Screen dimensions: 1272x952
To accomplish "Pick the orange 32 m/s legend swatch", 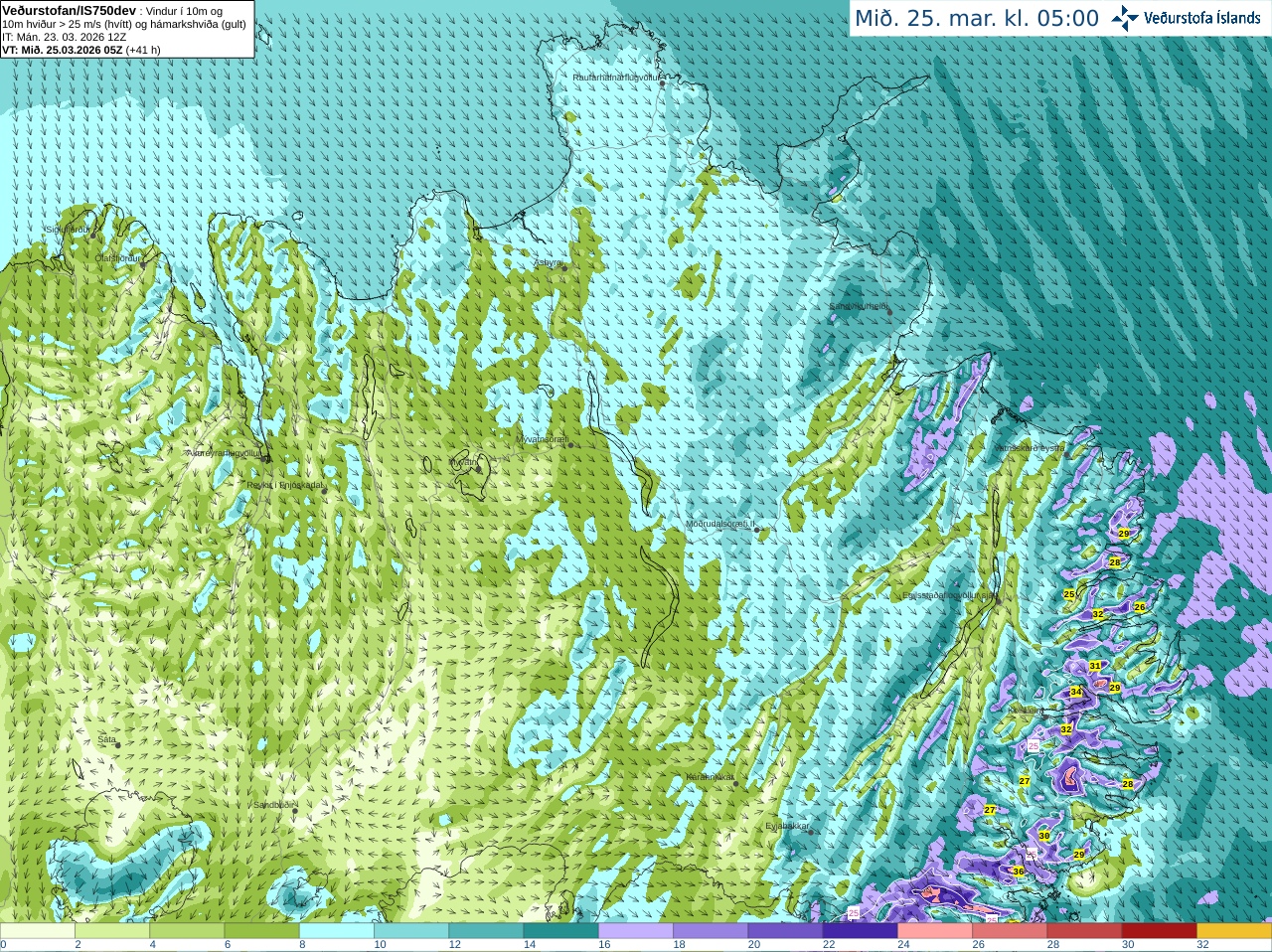I will [1233, 931].
